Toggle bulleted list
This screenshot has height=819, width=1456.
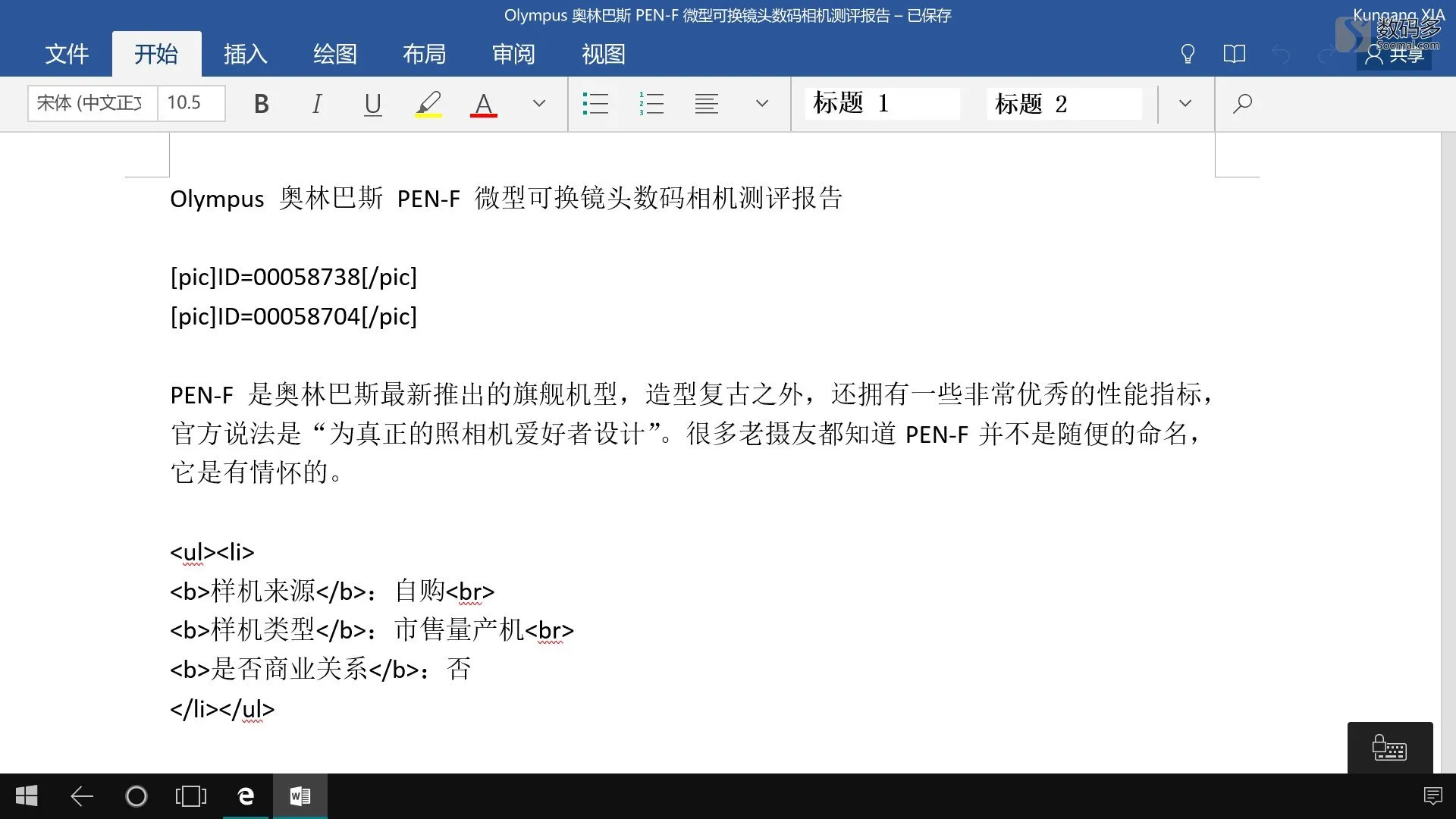(x=595, y=103)
